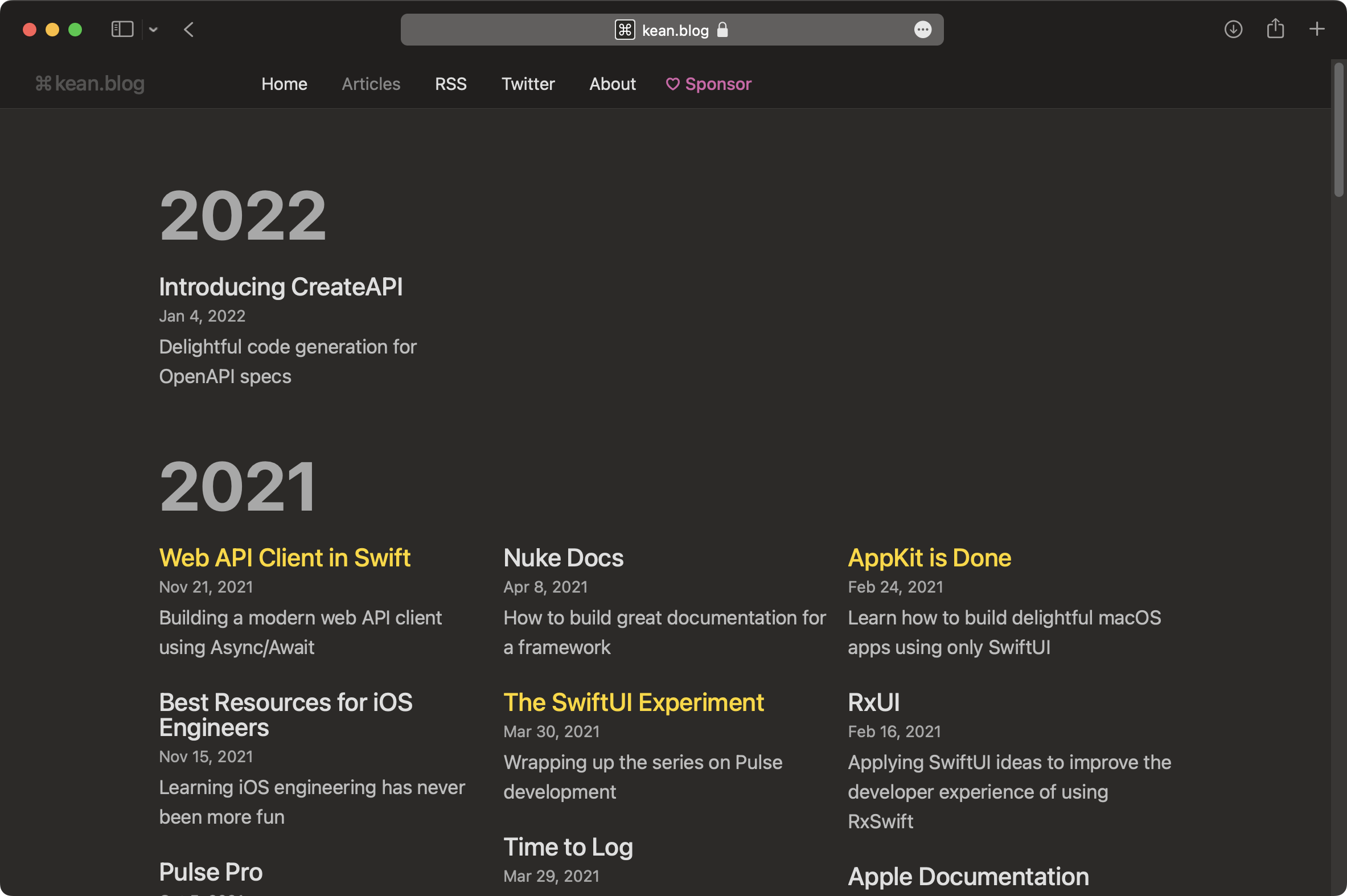Go back with the back arrow
The image size is (1347, 896).
click(x=188, y=29)
